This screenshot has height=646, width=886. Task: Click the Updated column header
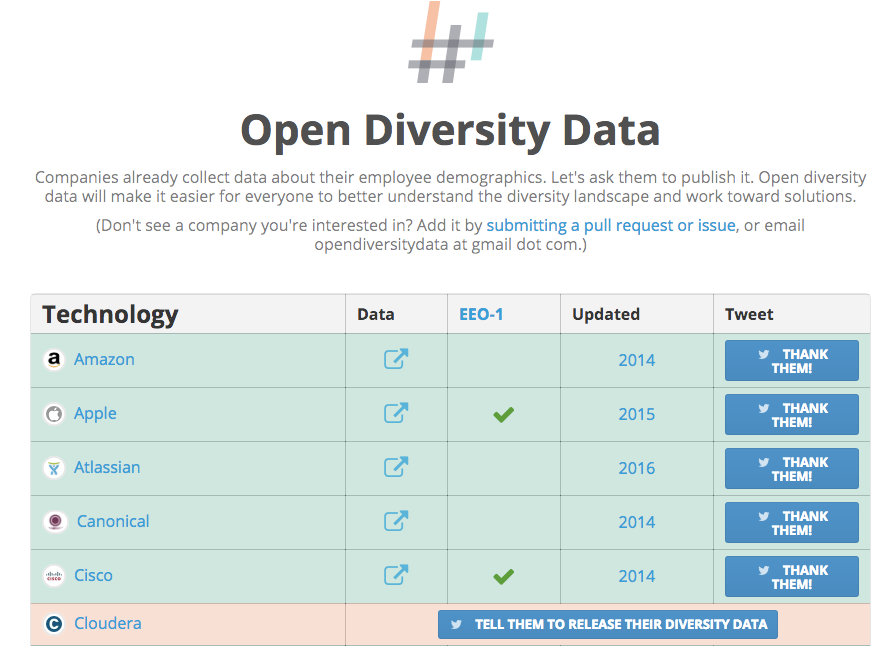point(606,314)
